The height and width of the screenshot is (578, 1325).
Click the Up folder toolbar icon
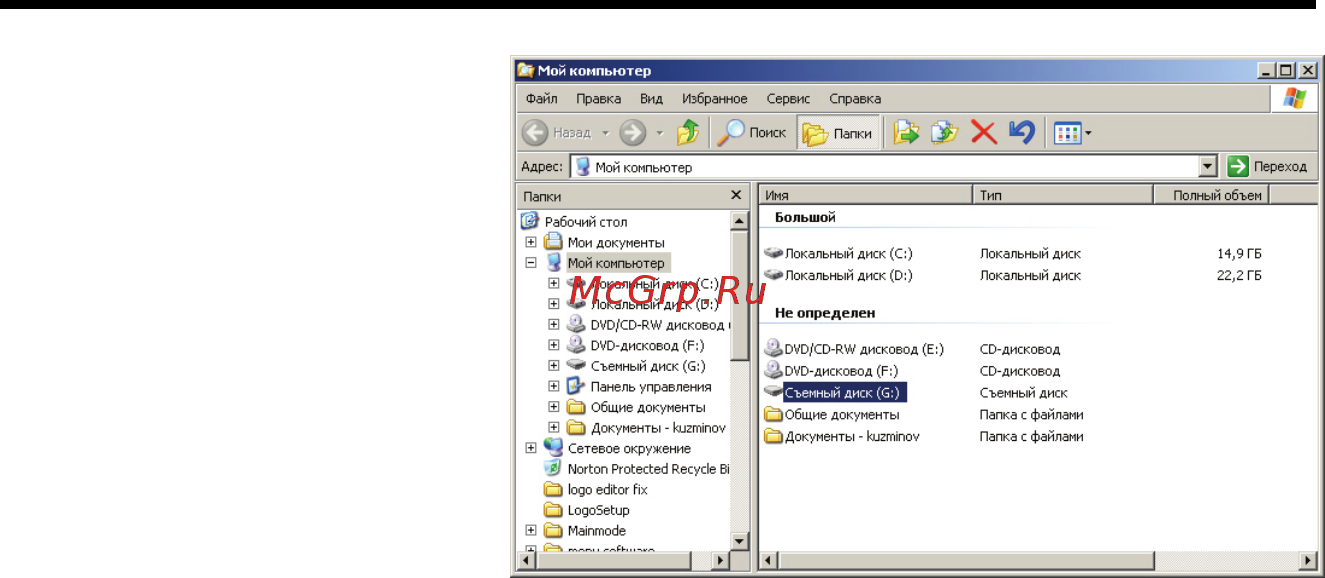[687, 132]
